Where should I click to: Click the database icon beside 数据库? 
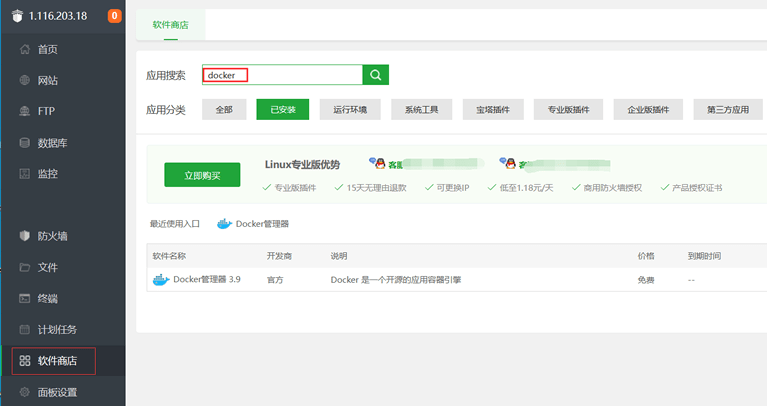click(24, 143)
